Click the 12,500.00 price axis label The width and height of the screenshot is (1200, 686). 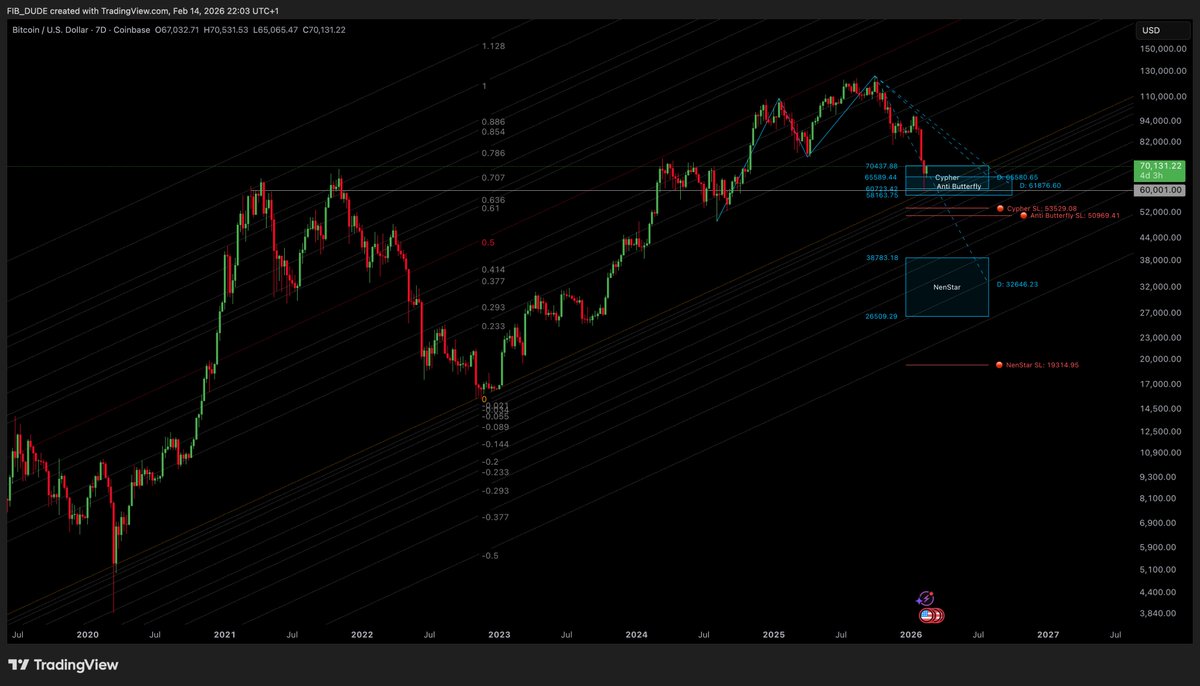click(1161, 431)
